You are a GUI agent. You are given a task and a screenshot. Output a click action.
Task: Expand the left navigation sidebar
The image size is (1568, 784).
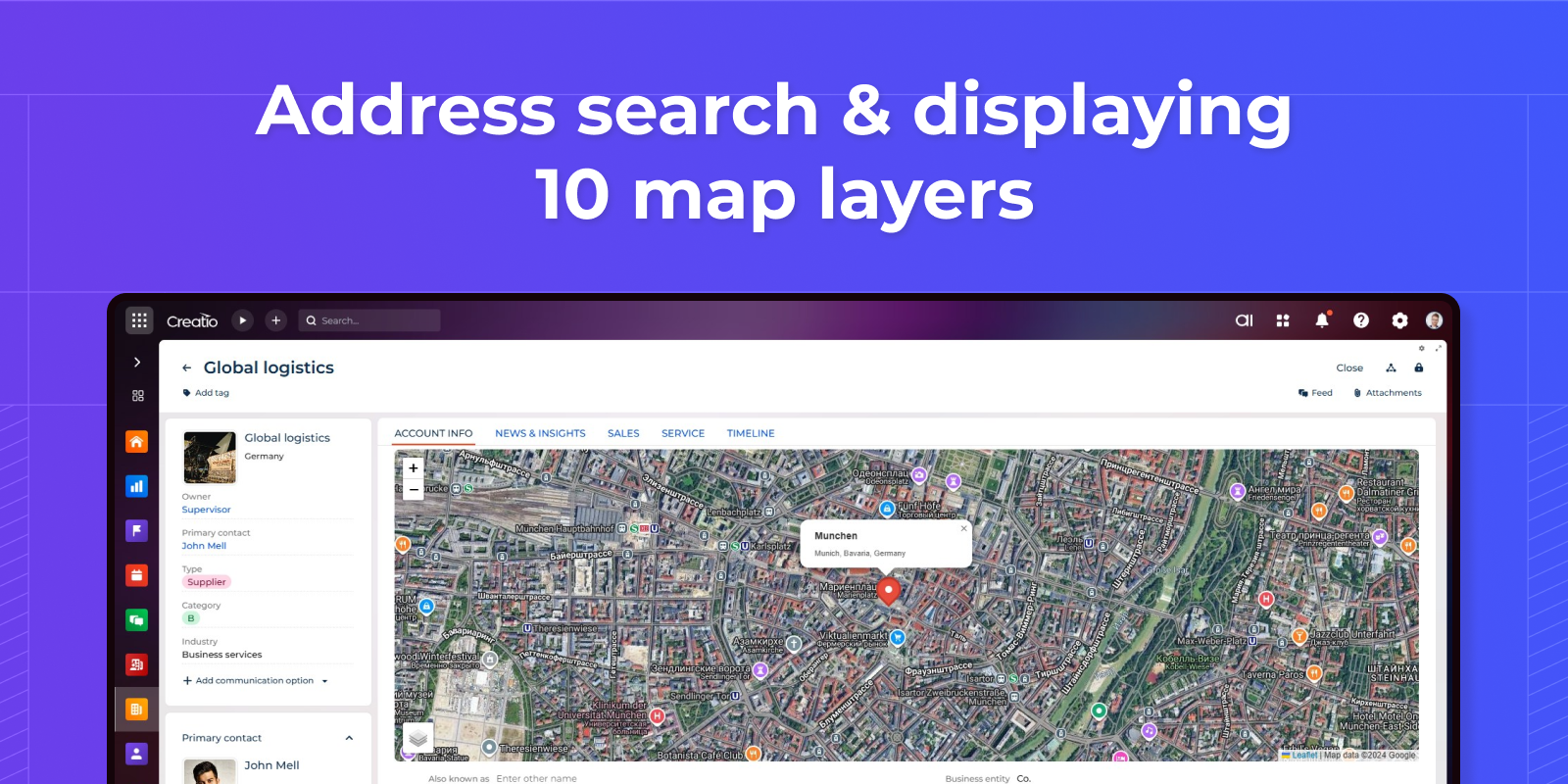point(137,362)
